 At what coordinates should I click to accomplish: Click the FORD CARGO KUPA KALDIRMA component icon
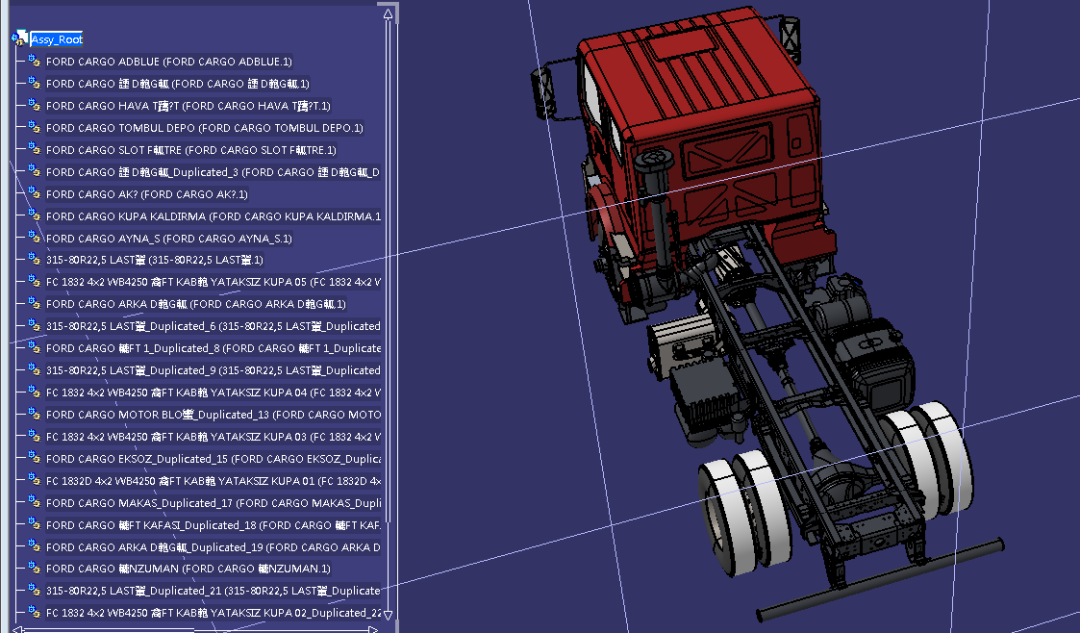[x=34, y=216]
